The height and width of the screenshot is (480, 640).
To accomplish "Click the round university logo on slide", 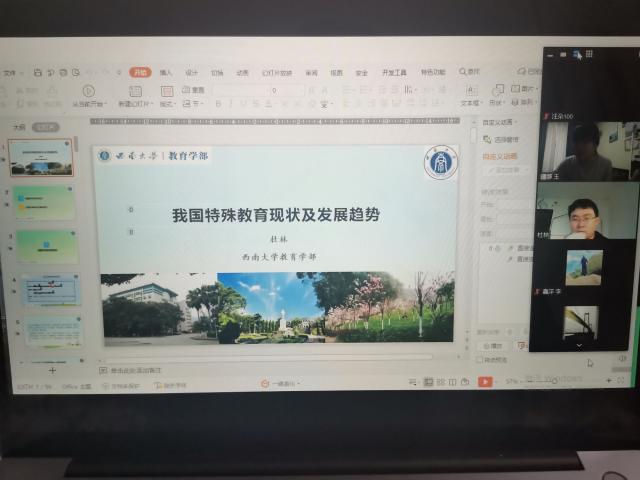I will (x=441, y=162).
